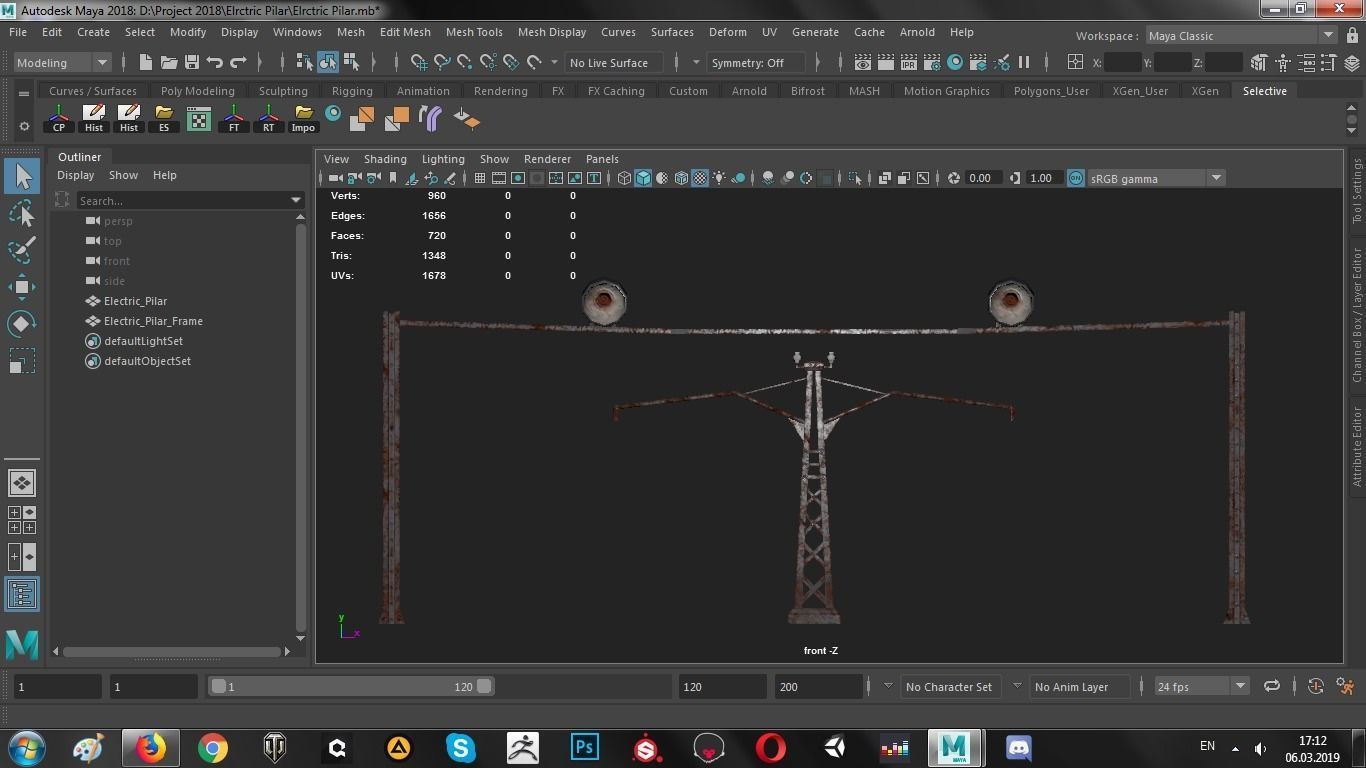Viewport: 1366px width, 770px height.
Task: Activate snap to points icon
Action: [x=465, y=62]
